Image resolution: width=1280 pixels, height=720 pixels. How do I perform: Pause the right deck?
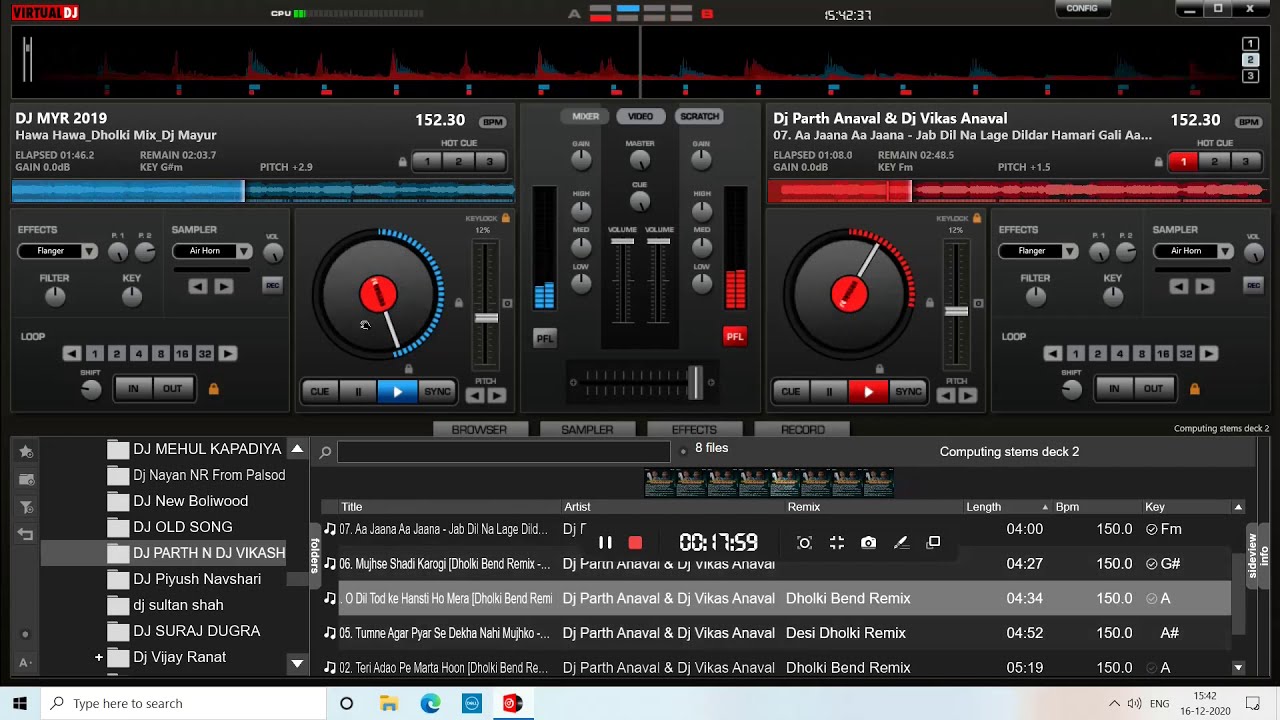pos(829,391)
